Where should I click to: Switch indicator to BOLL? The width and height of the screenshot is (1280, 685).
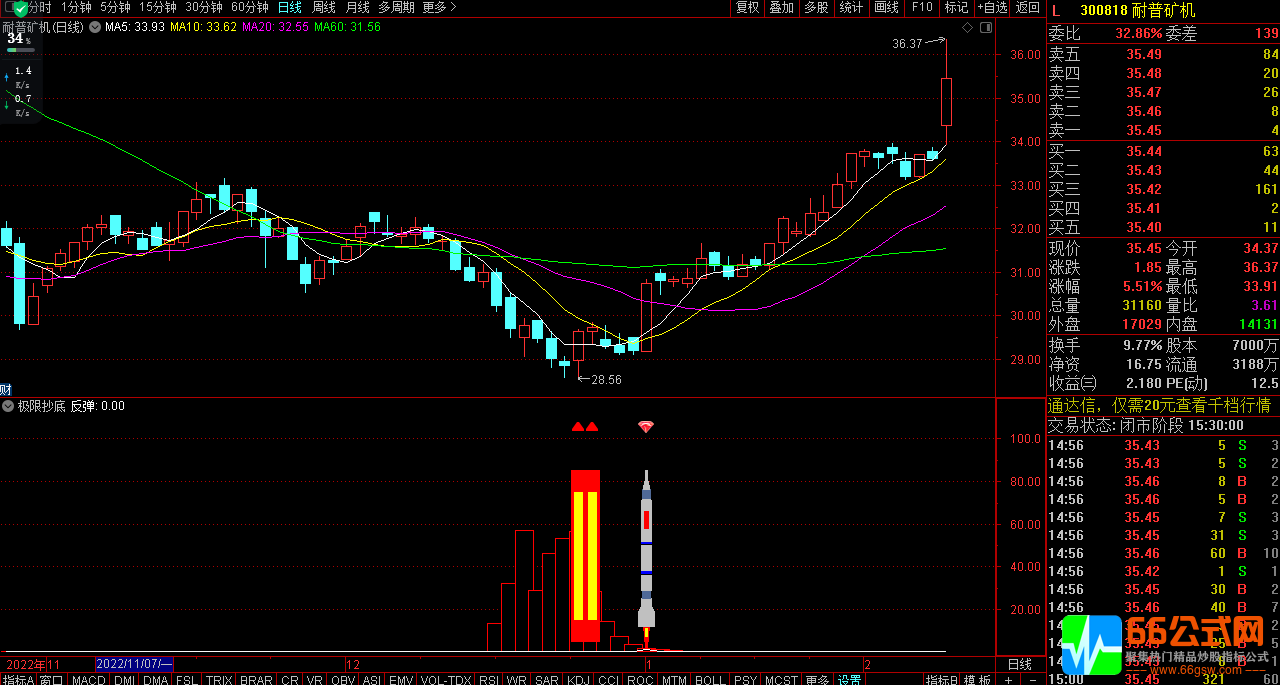[x=709, y=680]
